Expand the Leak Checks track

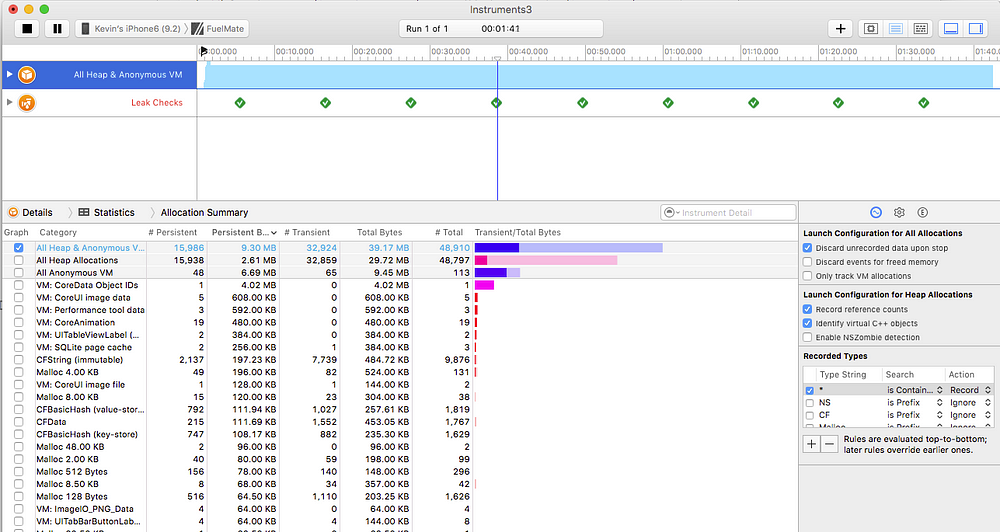pyautogui.click(x=10, y=103)
